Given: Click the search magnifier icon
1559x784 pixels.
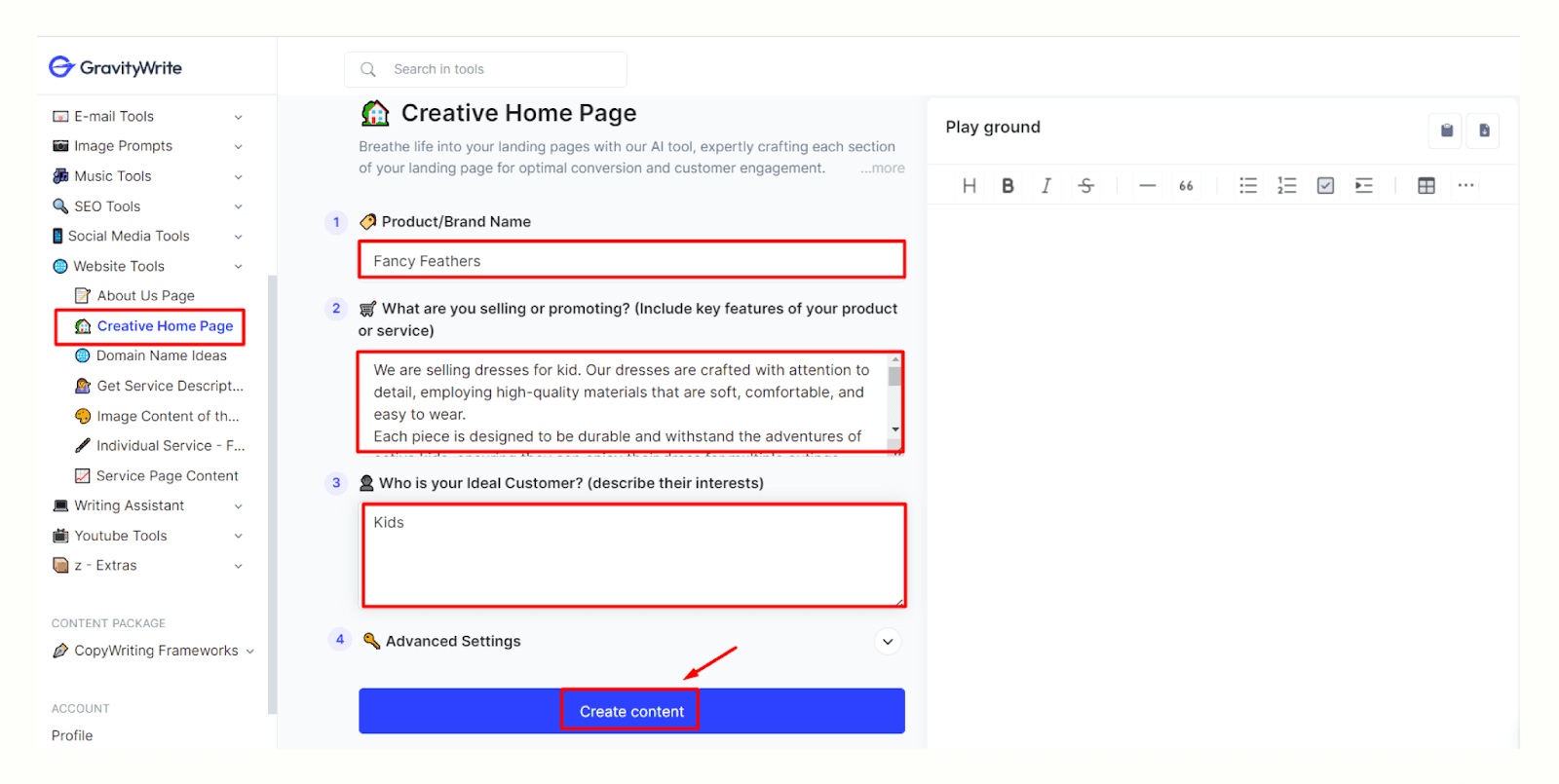Looking at the screenshot, I should (x=368, y=69).
